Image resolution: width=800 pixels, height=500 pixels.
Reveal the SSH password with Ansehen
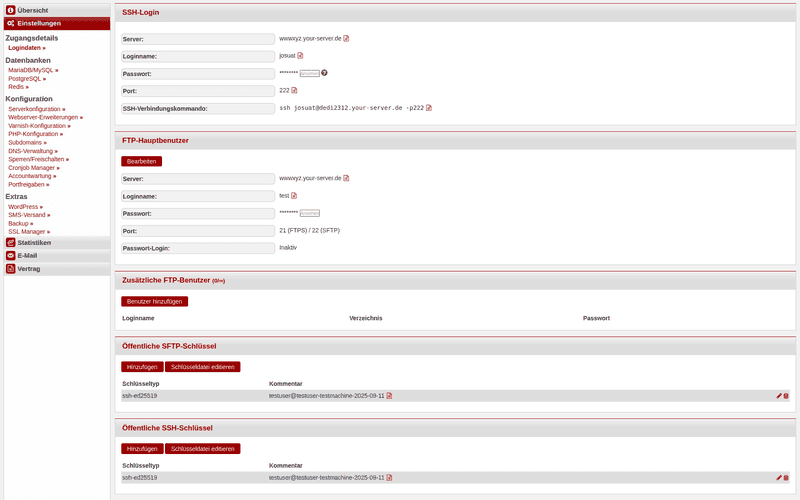309,73
